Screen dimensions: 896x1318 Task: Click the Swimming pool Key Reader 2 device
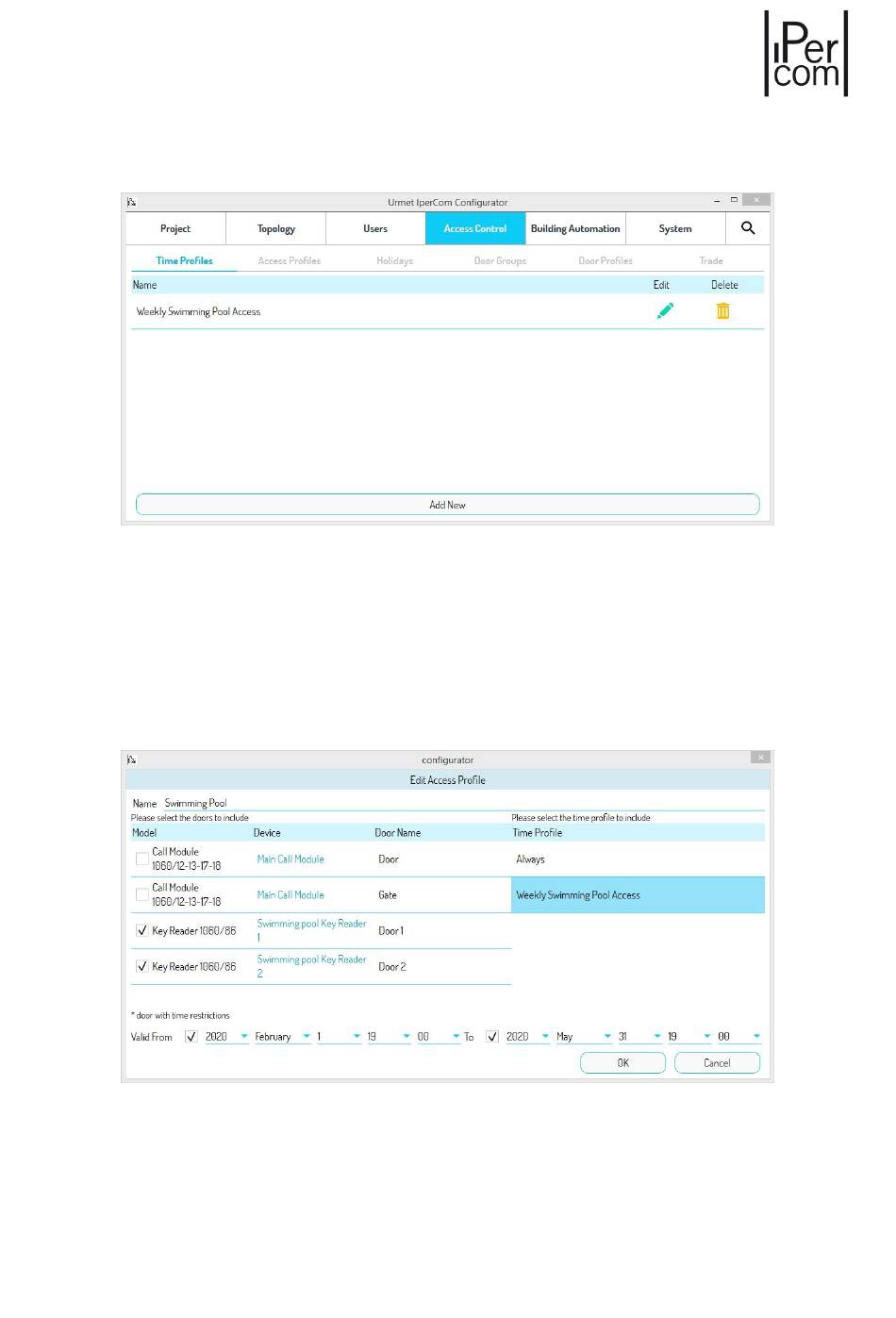(x=311, y=966)
